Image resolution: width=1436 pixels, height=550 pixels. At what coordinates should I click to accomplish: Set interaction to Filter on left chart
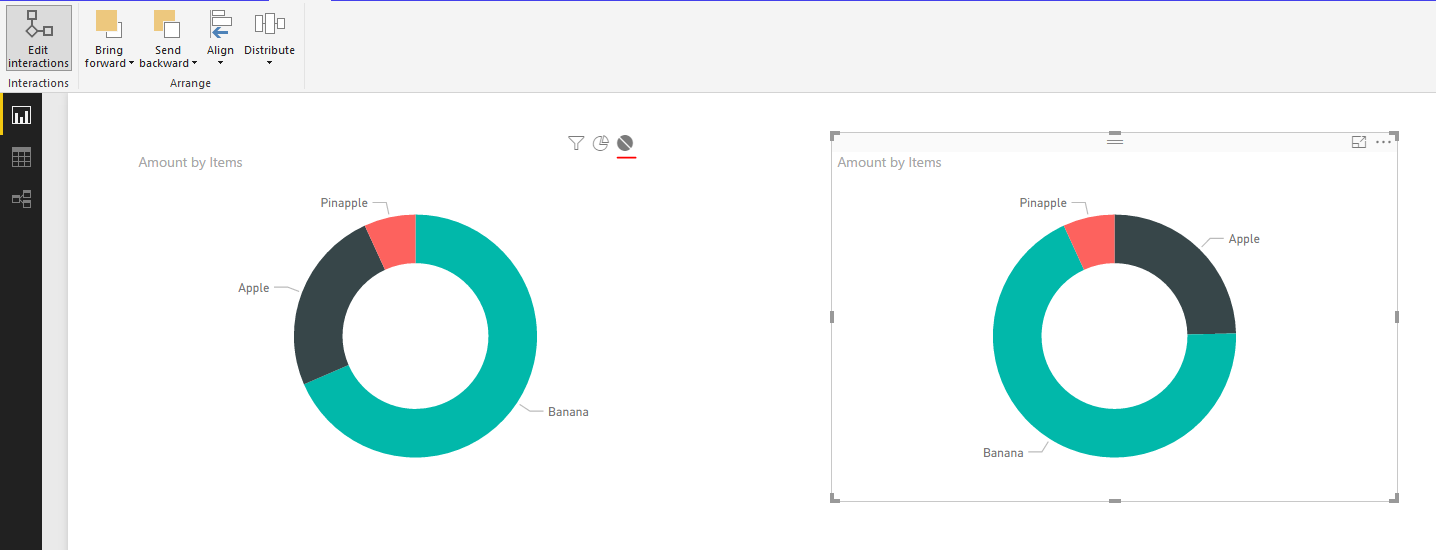(x=576, y=143)
